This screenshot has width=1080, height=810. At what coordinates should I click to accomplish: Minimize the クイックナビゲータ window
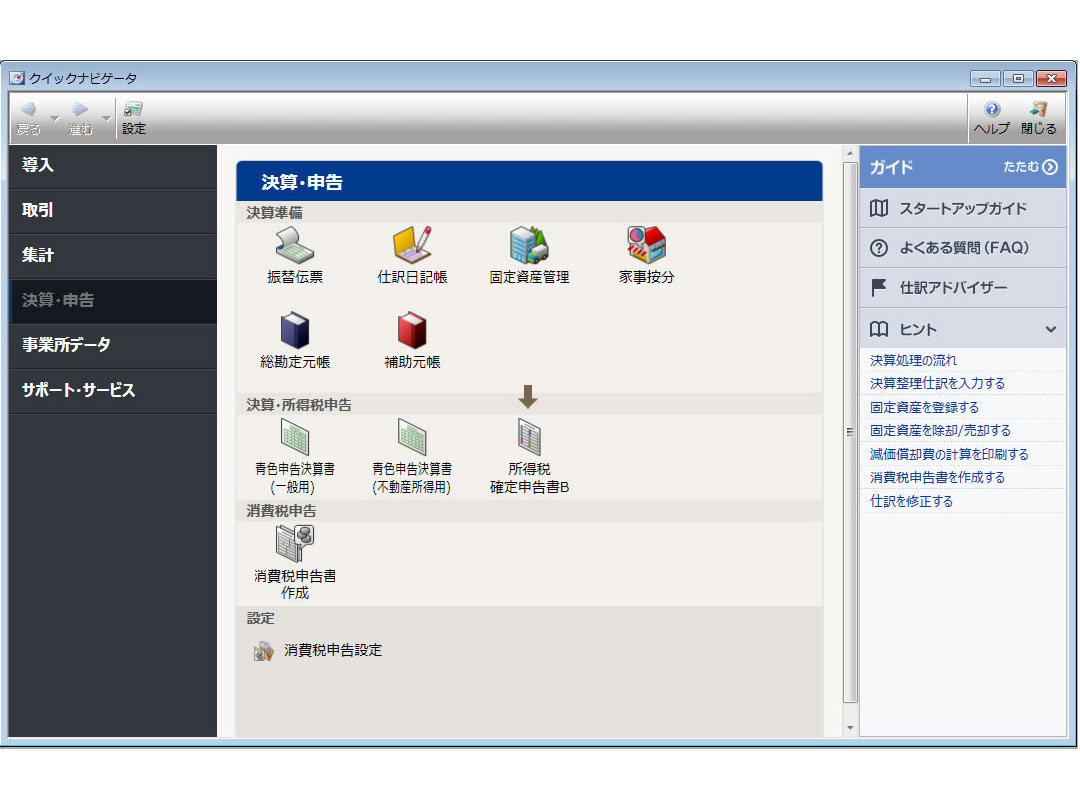point(986,79)
